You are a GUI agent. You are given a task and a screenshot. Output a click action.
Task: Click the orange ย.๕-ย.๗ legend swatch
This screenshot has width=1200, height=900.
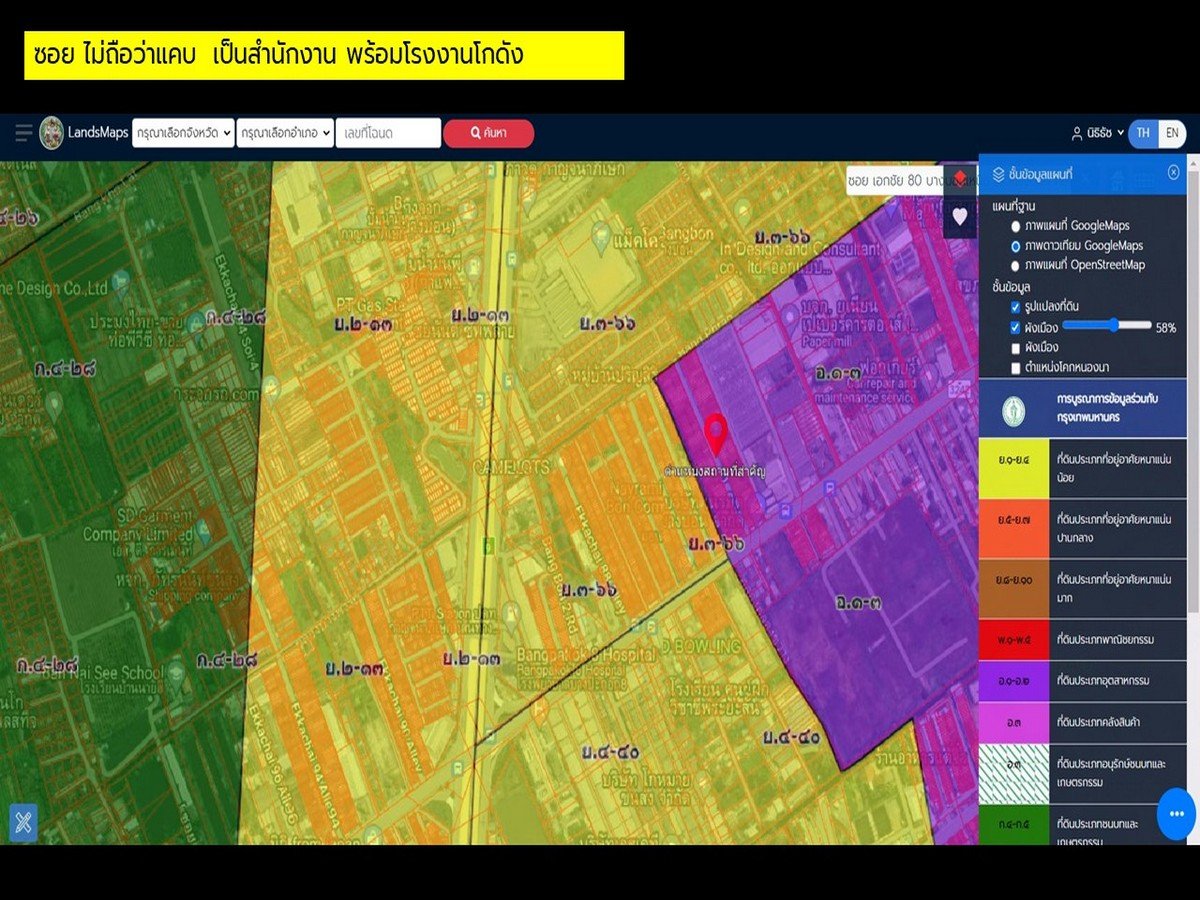(x=1013, y=529)
